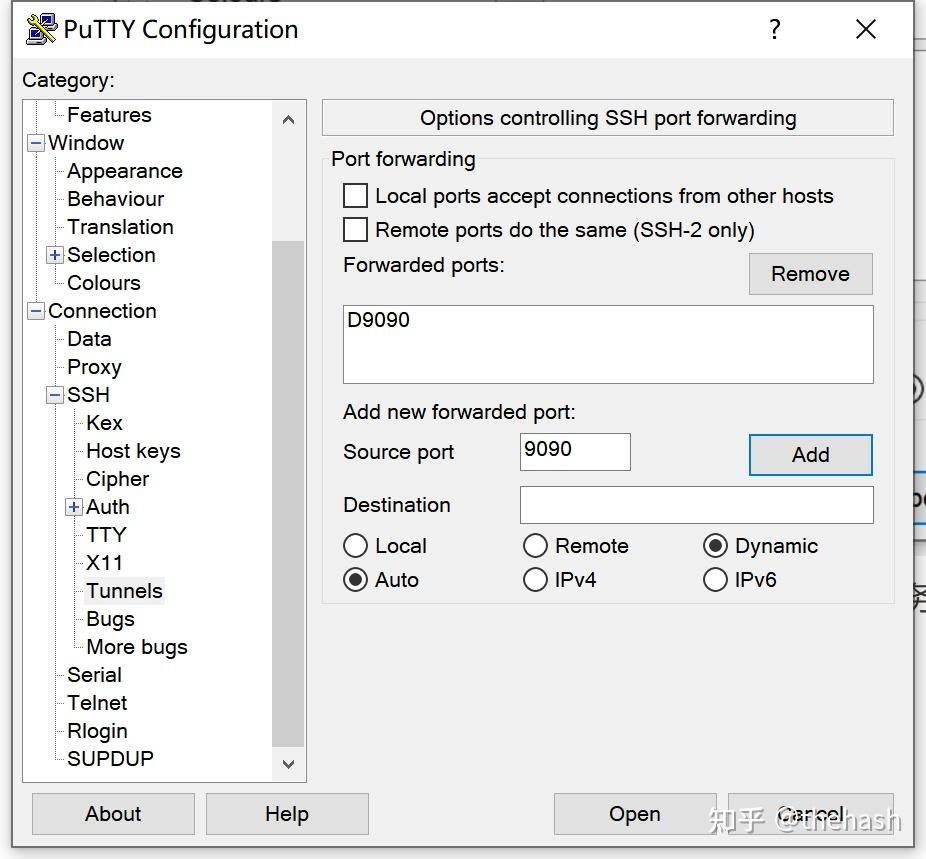Open the Appearance category
Viewport: 926px width, 859px height.
click(x=125, y=171)
